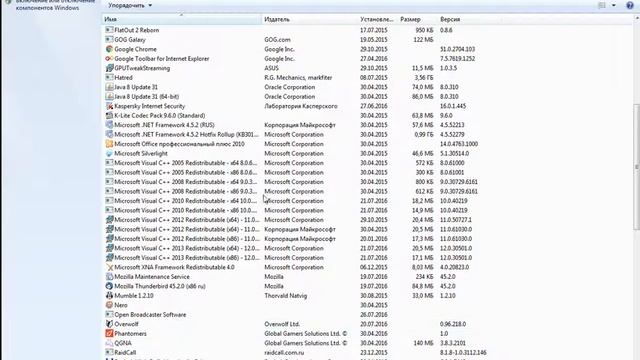640x360 pixels.
Task: Click the Mumble 1.2.10 icon
Action: pyautogui.click(x=109, y=296)
